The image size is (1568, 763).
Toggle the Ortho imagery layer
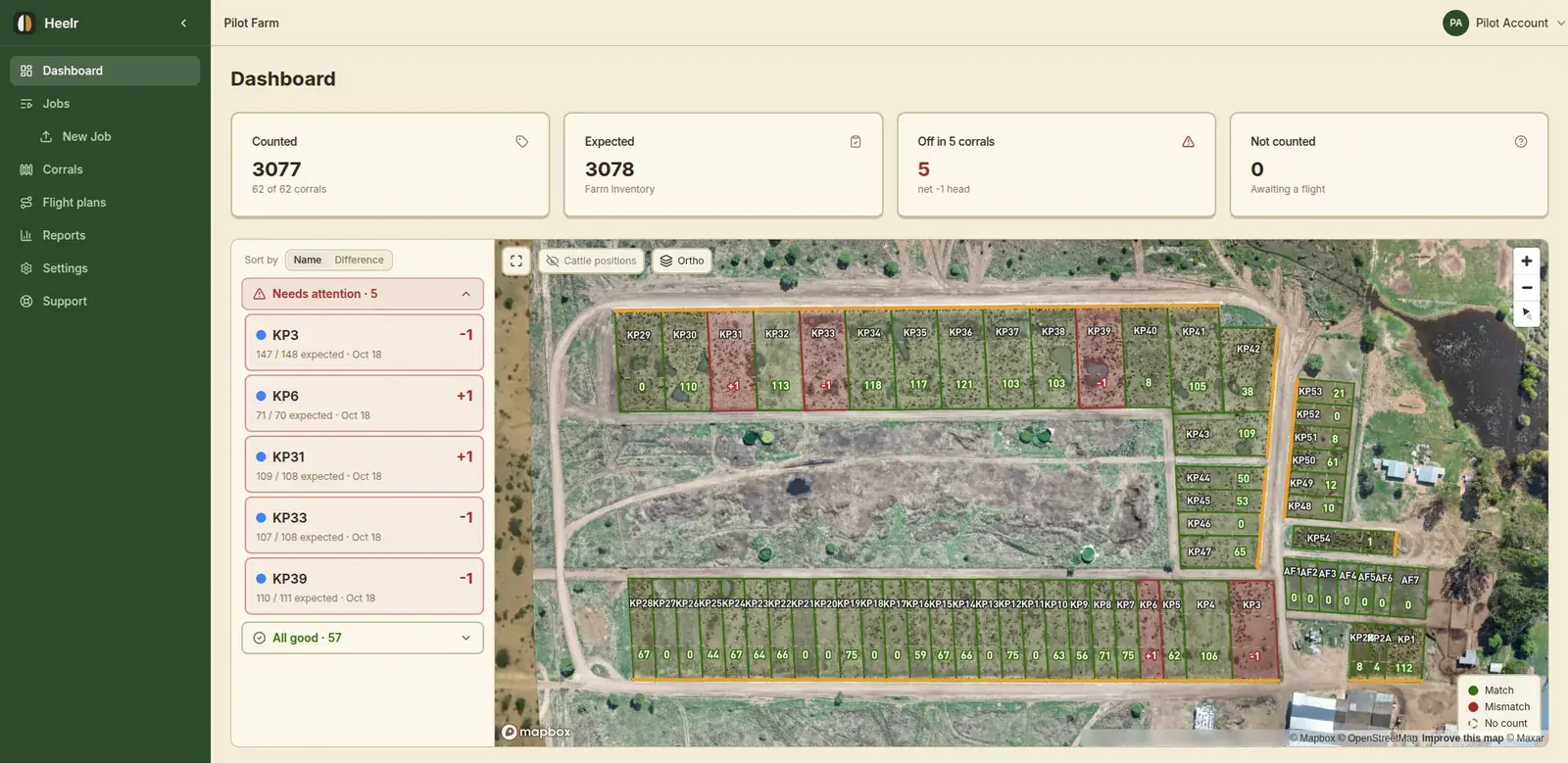pyautogui.click(x=681, y=261)
